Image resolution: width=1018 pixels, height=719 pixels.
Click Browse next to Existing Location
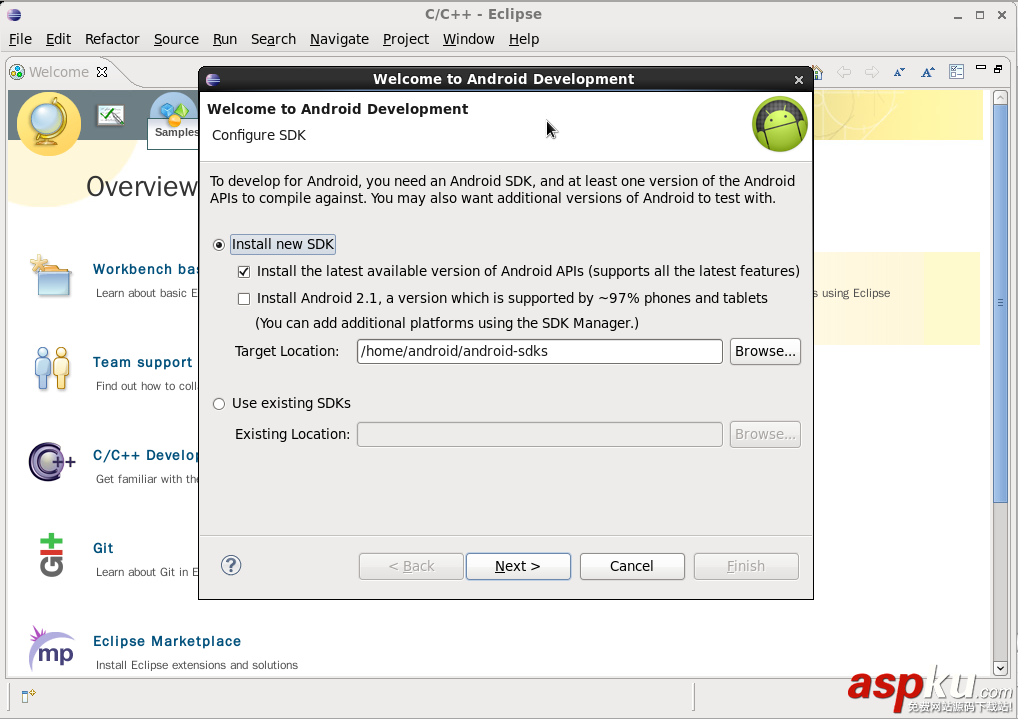765,435
